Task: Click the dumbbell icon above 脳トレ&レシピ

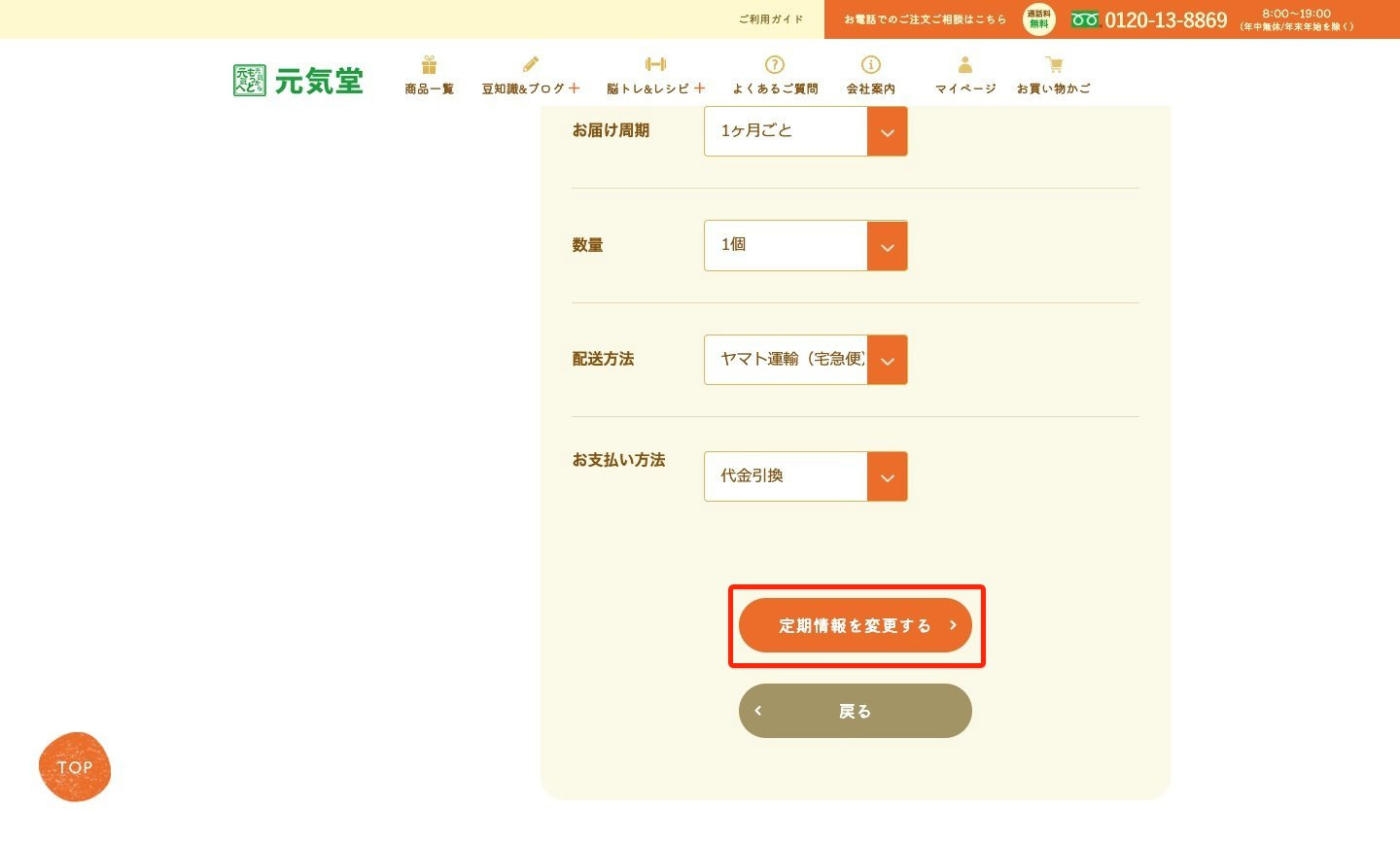Action: point(656,64)
